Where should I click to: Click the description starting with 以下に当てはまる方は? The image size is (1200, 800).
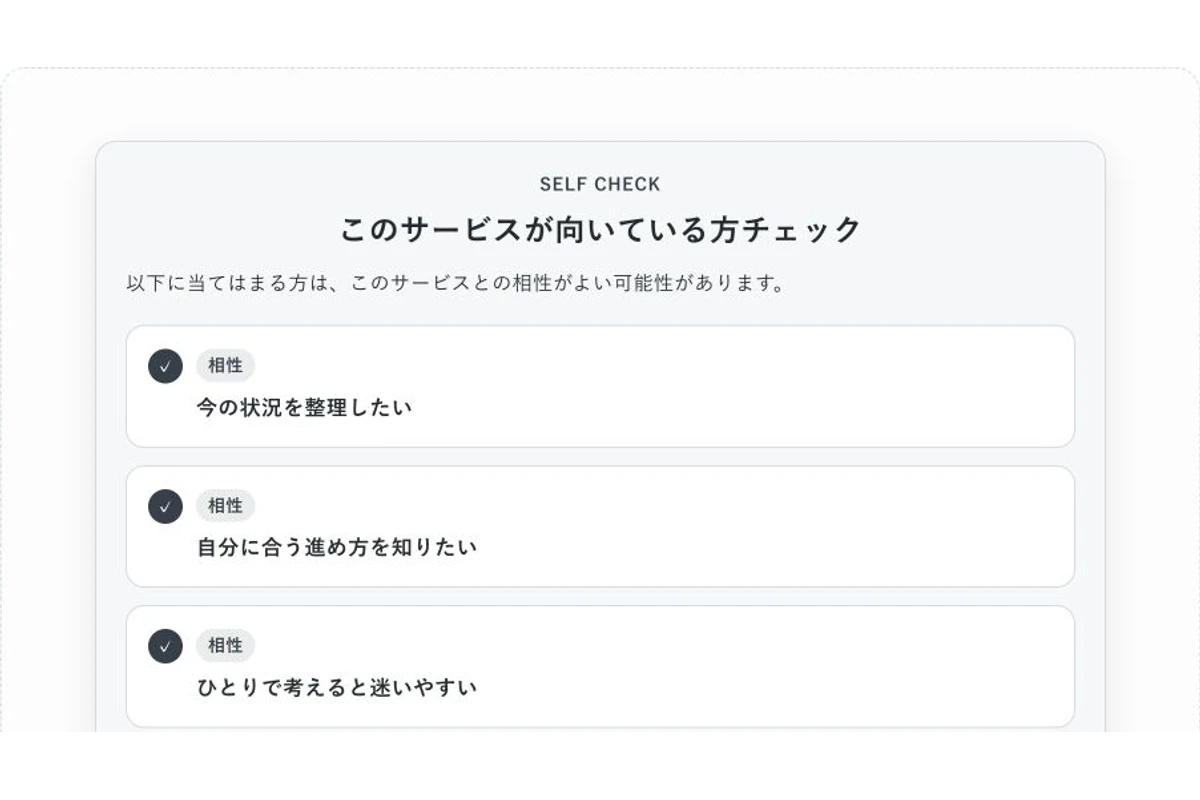(456, 283)
